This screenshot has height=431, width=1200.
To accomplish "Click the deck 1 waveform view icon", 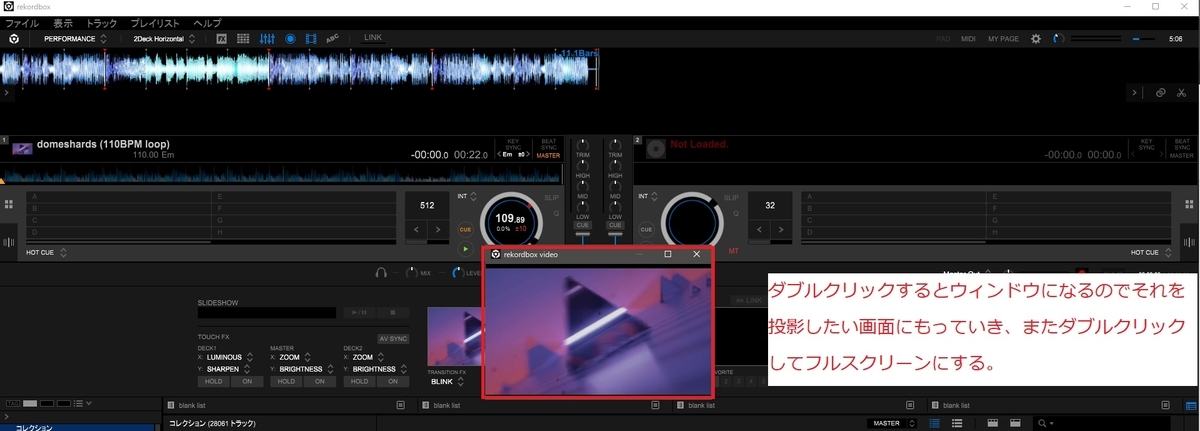I will (x=8, y=241).
